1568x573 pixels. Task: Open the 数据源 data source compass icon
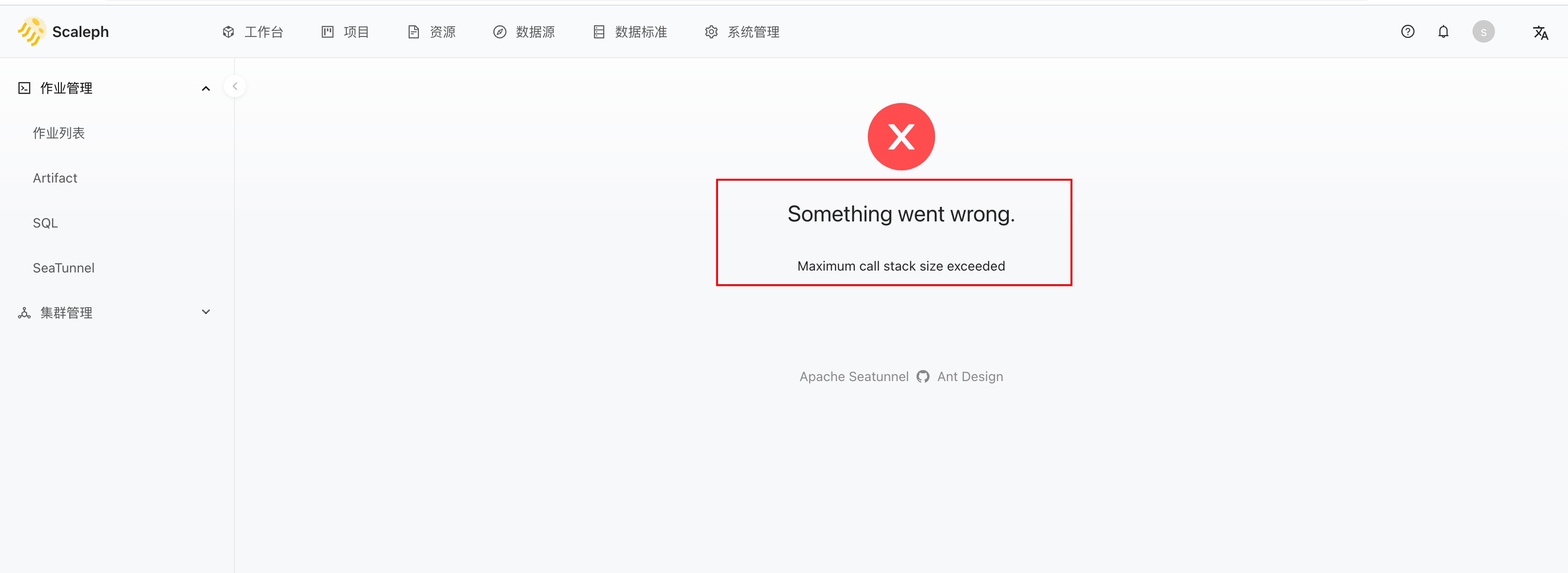coord(500,32)
